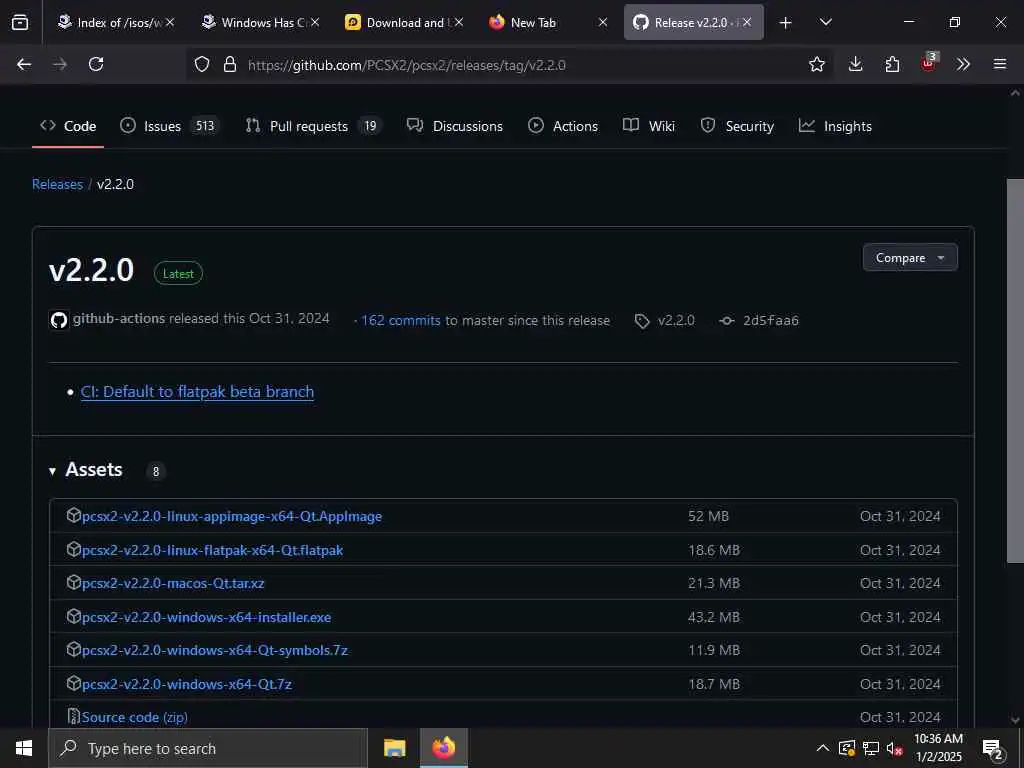Click the padlock site information icon
This screenshot has height=768, width=1024.
(x=229, y=64)
